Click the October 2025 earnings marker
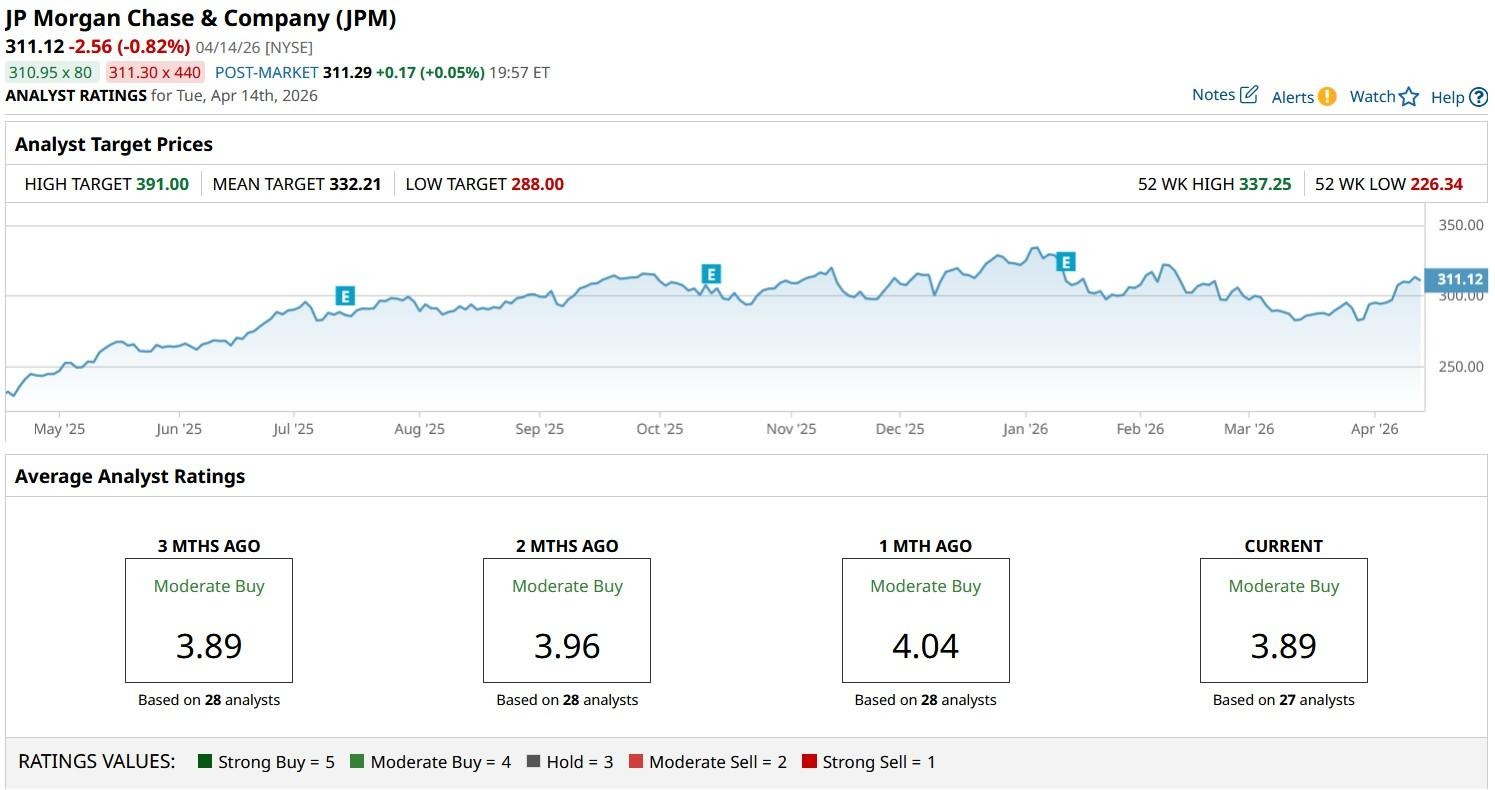1495x790 pixels. click(711, 274)
